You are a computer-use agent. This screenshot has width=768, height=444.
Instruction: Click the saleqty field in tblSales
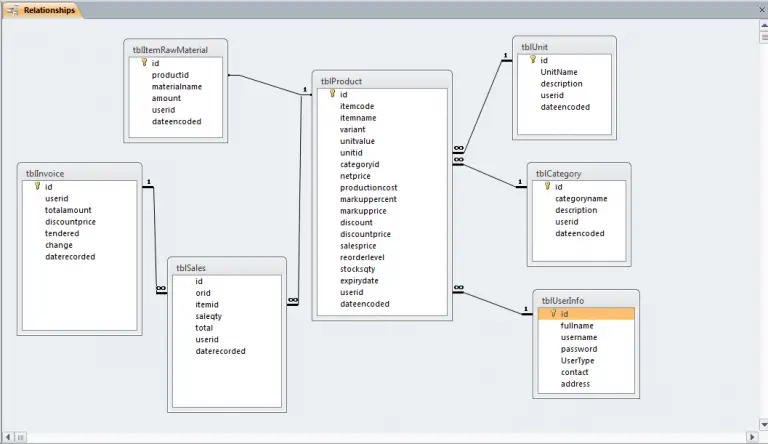(212, 316)
